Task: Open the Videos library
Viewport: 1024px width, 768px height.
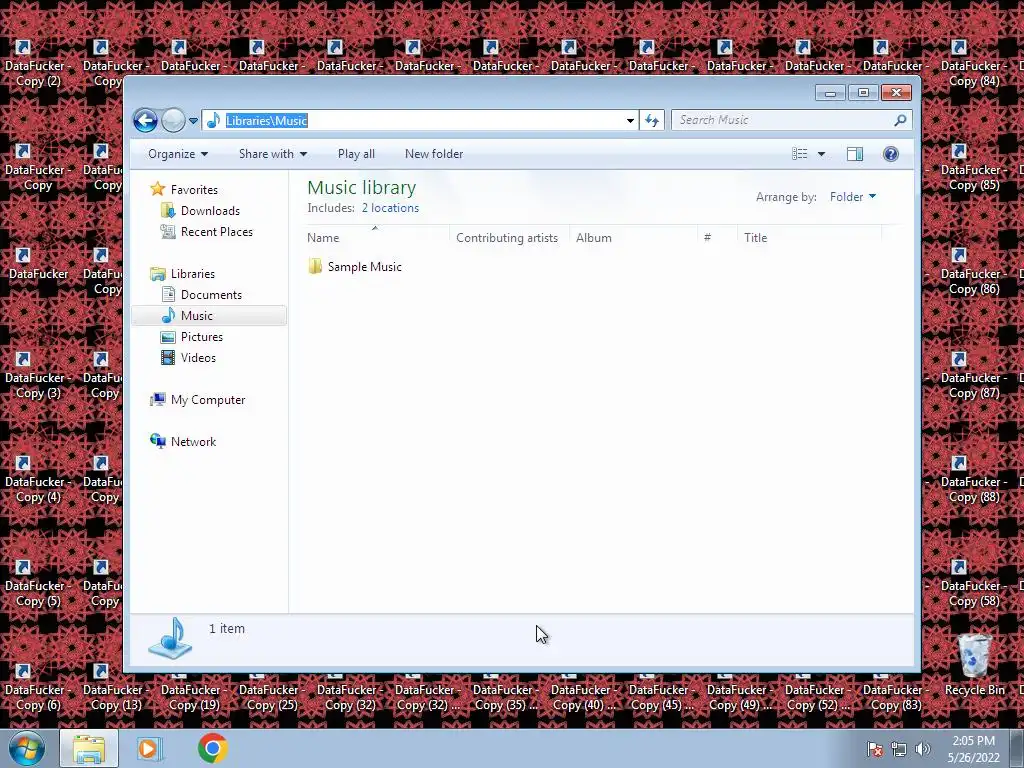Action: (x=198, y=358)
